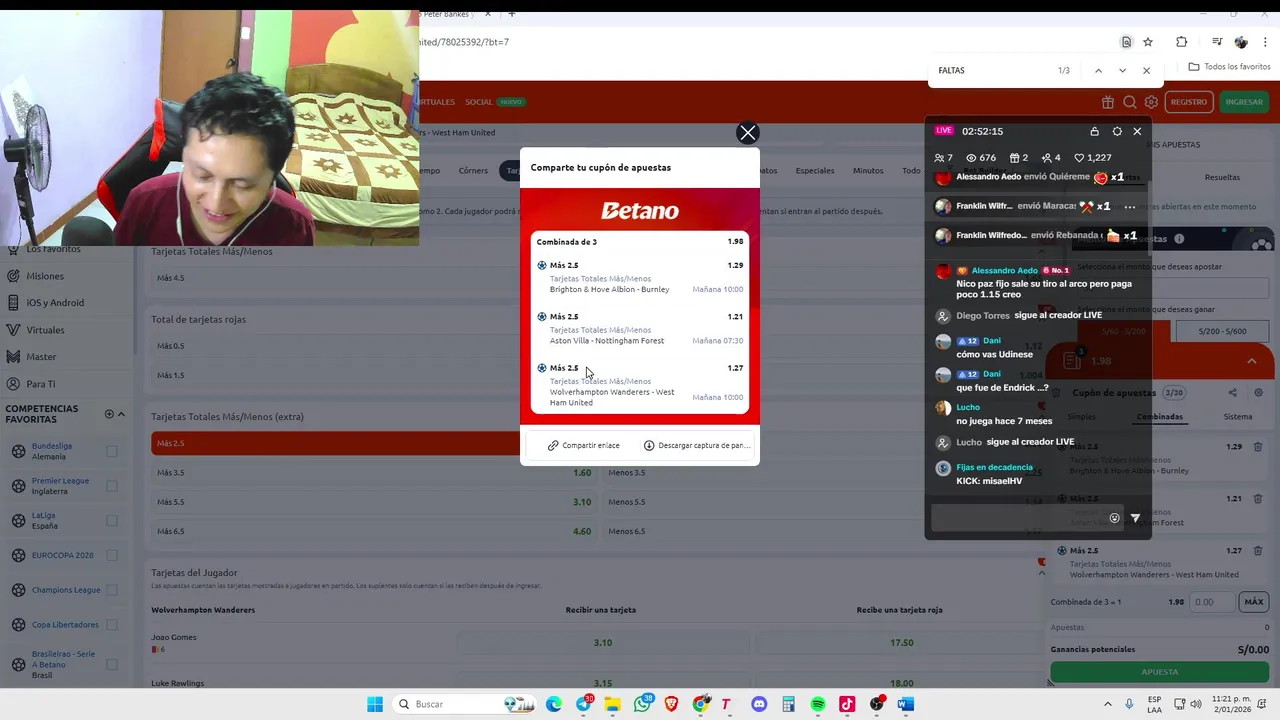Open WhatsApp from the taskbar
This screenshot has width=1280, height=720.
coord(642,704)
